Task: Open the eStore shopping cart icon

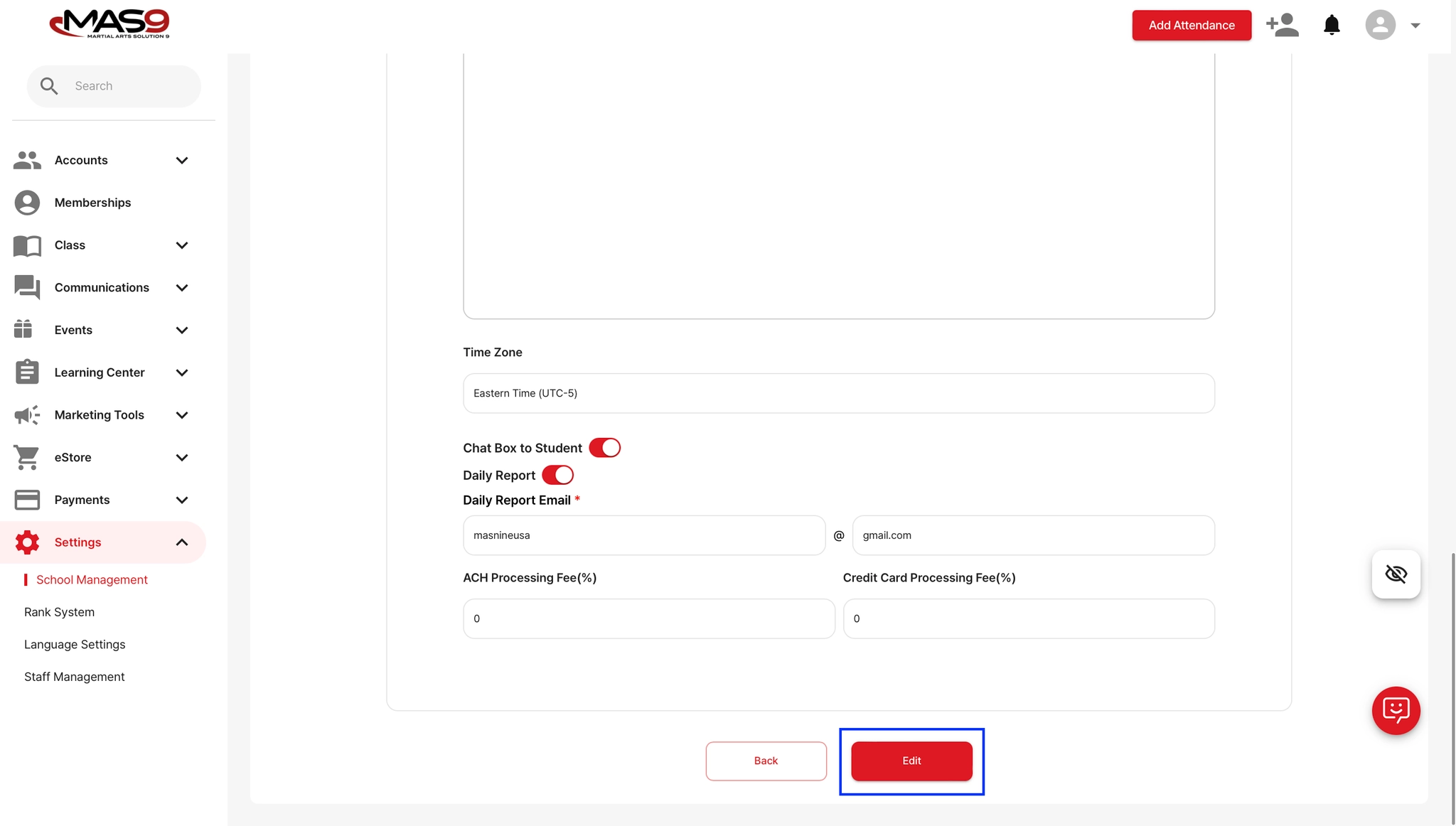Action: 26,457
